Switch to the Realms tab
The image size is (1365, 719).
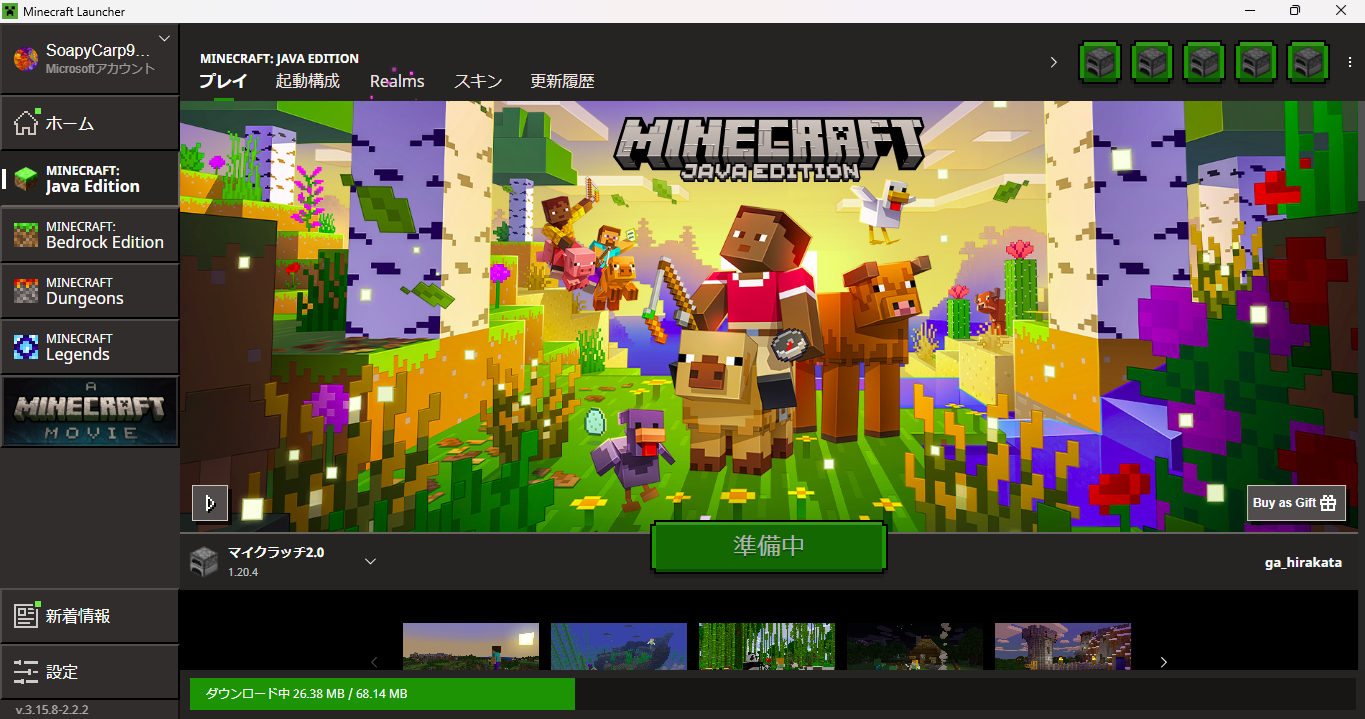pyautogui.click(x=397, y=81)
